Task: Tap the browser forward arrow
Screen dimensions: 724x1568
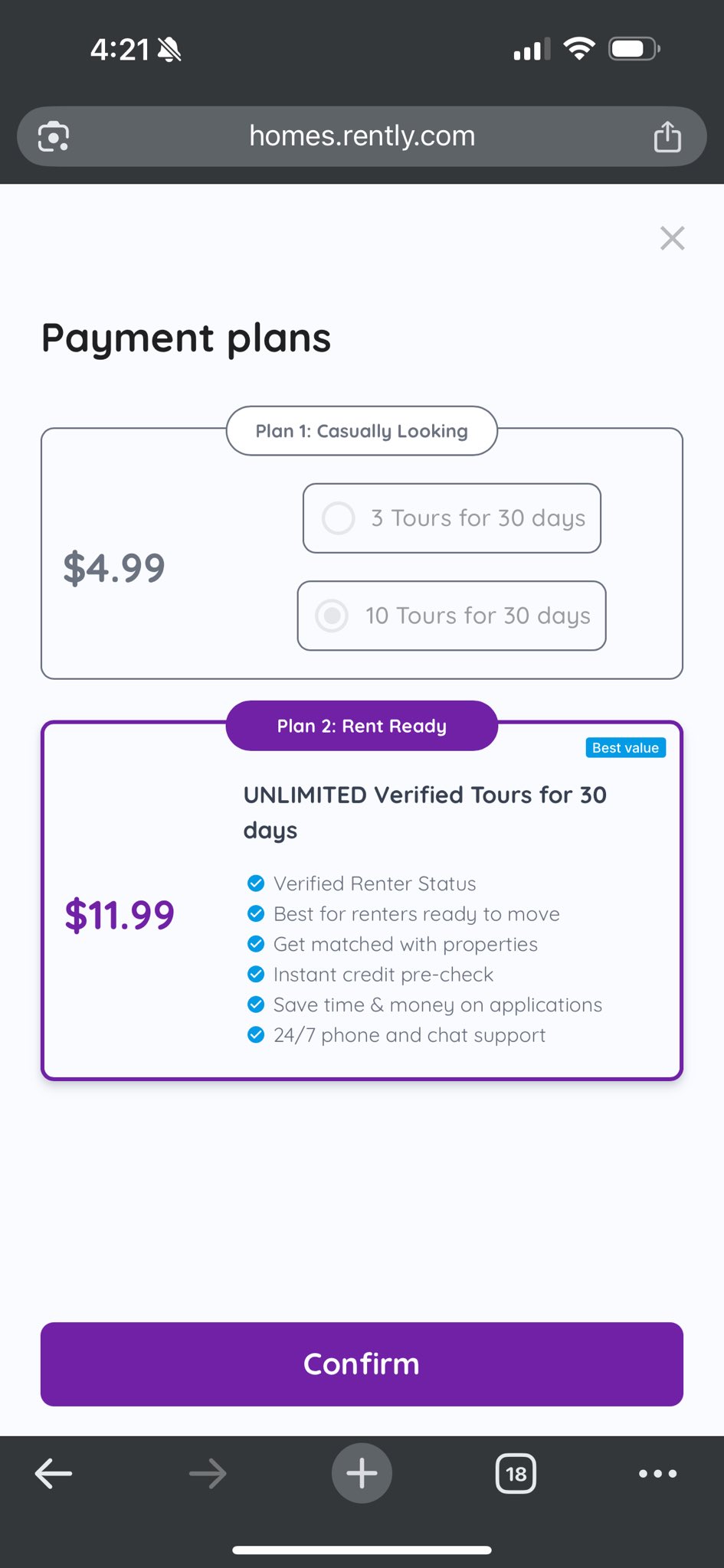Action: pyautogui.click(x=208, y=1473)
